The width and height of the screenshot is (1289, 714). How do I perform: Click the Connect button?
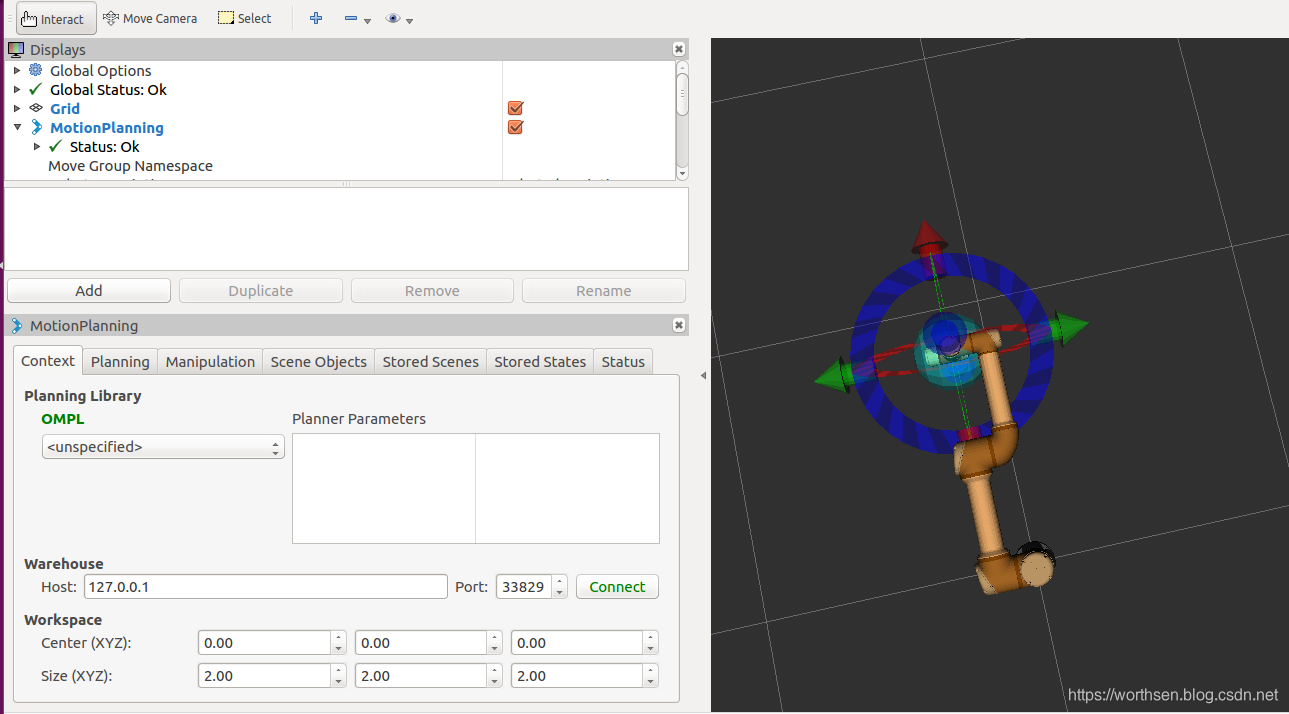click(x=617, y=587)
